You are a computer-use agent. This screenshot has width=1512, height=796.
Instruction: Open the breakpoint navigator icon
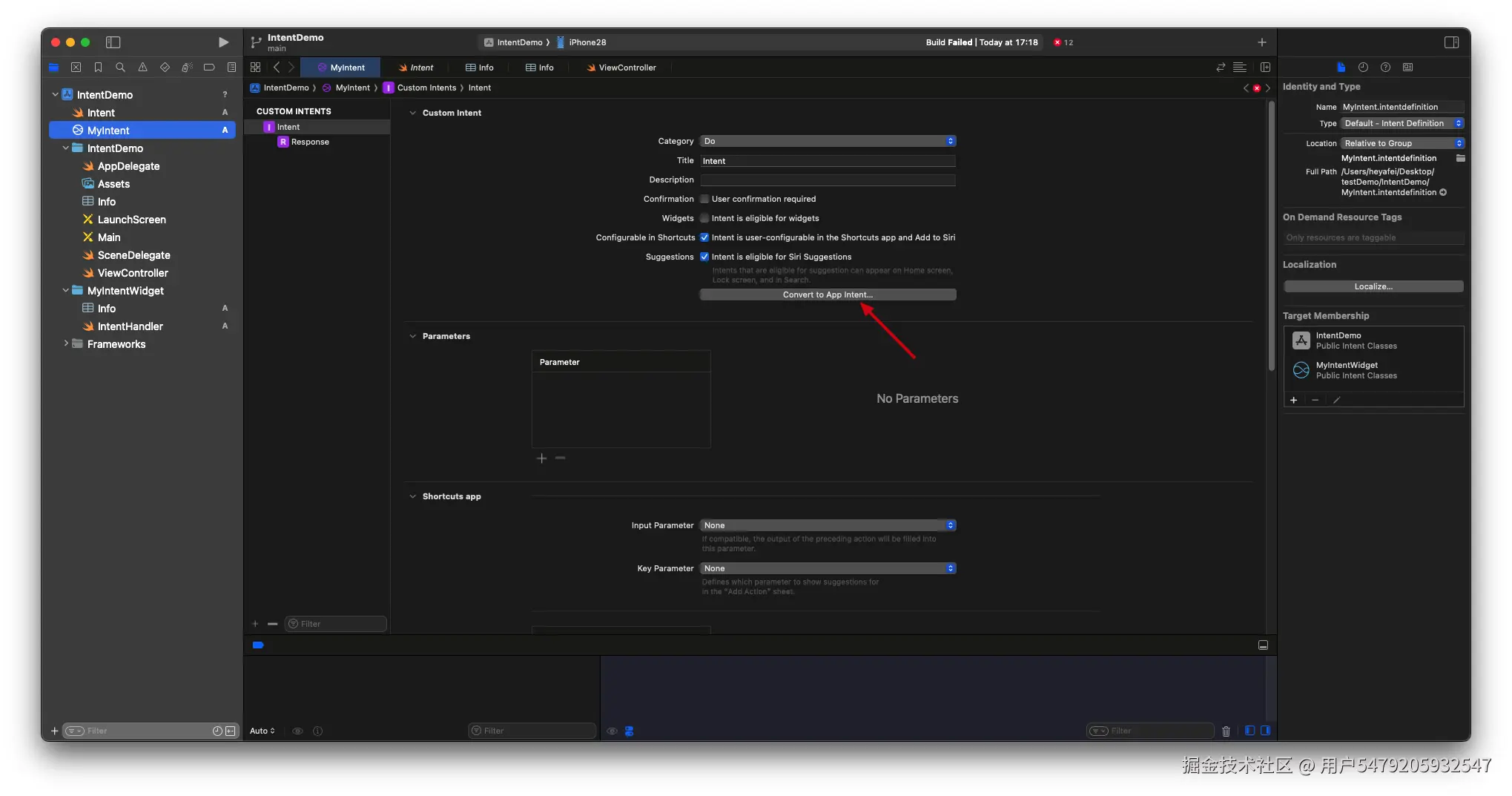(209, 68)
